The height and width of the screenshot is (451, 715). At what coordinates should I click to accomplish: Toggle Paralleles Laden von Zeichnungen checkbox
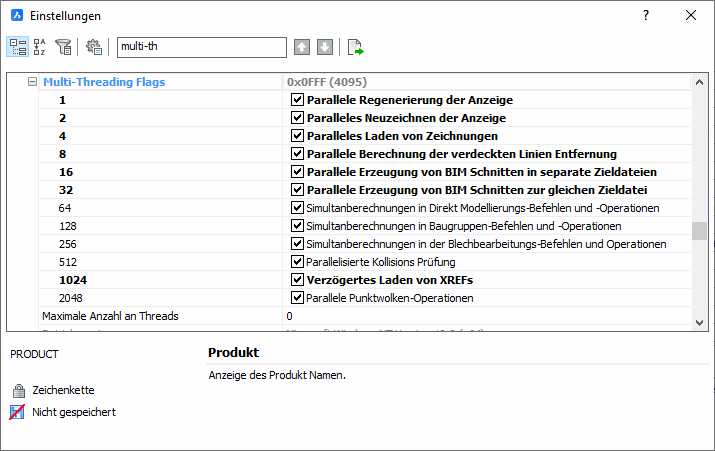pyautogui.click(x=297, y=135)
